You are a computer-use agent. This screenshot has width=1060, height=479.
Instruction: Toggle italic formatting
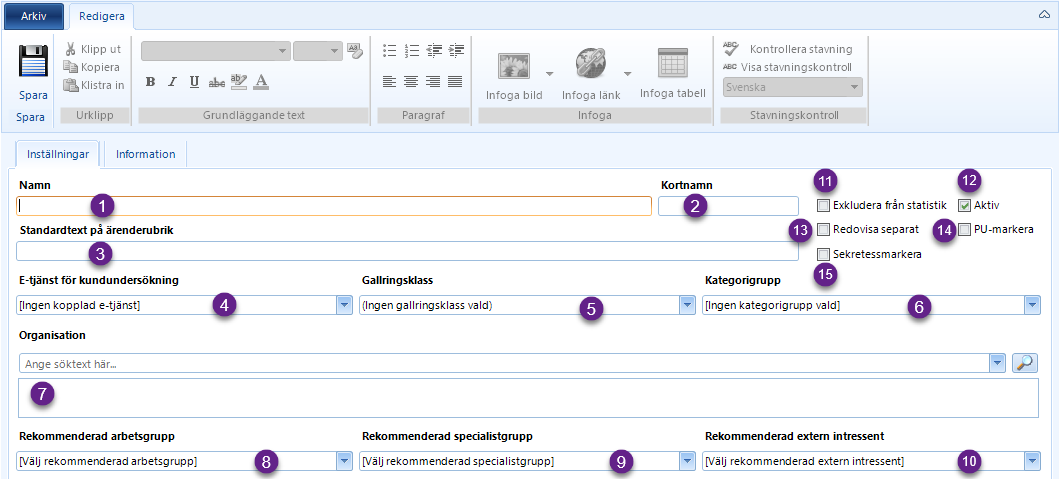[172, 82]
